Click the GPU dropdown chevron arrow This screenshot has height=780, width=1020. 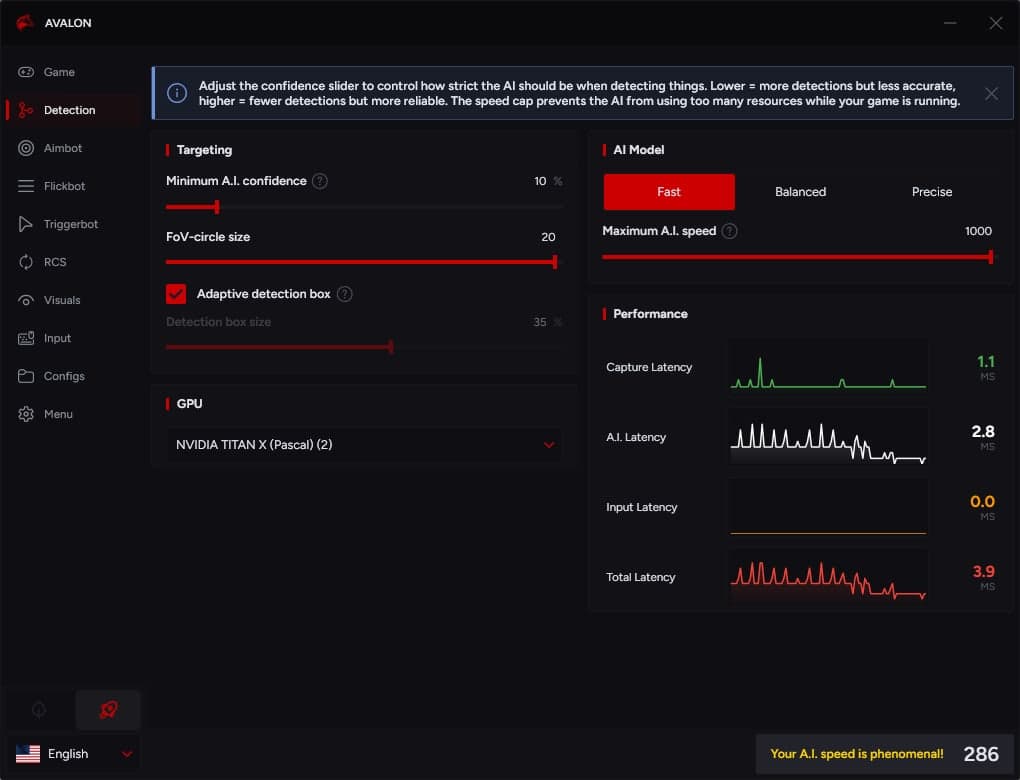549,445
